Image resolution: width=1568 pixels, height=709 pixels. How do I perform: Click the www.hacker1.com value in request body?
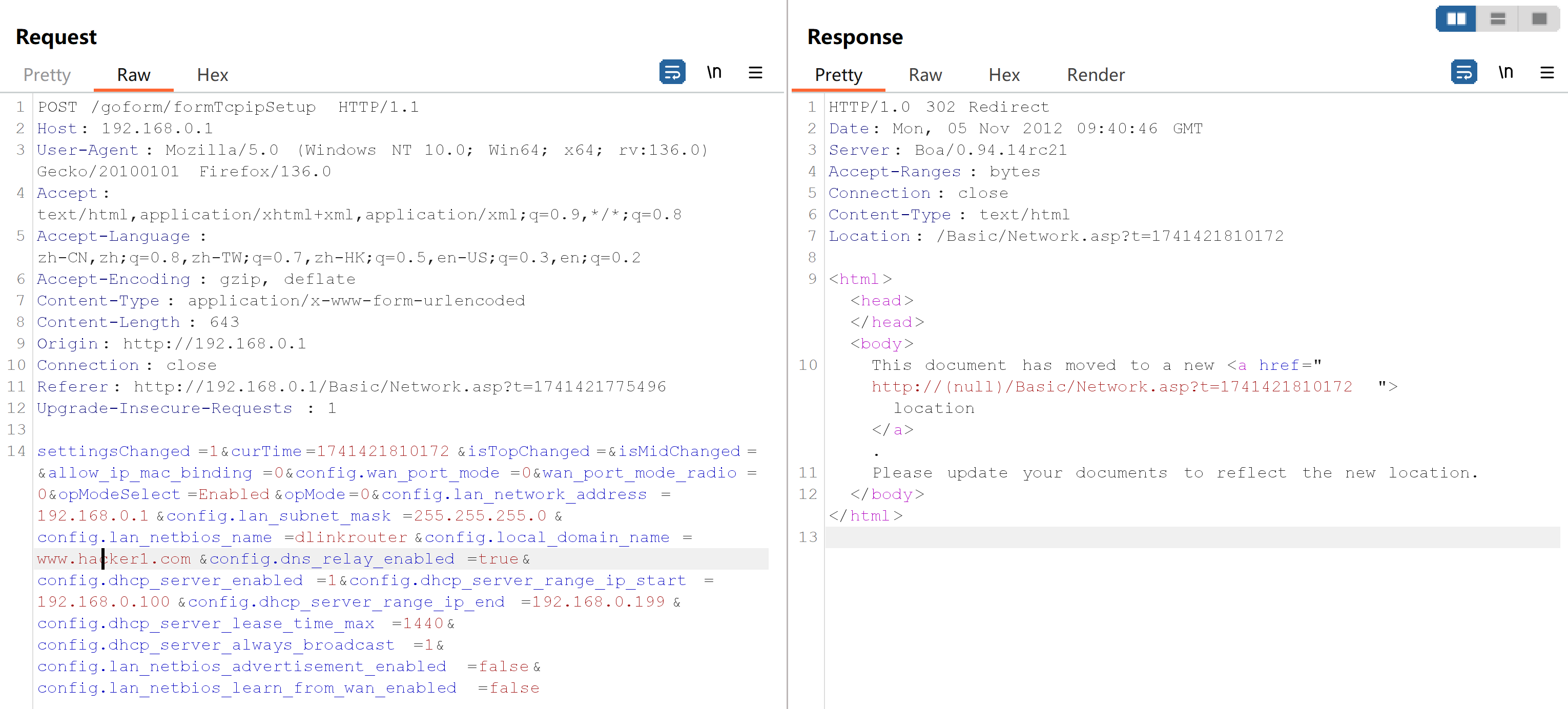click(114, 559)
